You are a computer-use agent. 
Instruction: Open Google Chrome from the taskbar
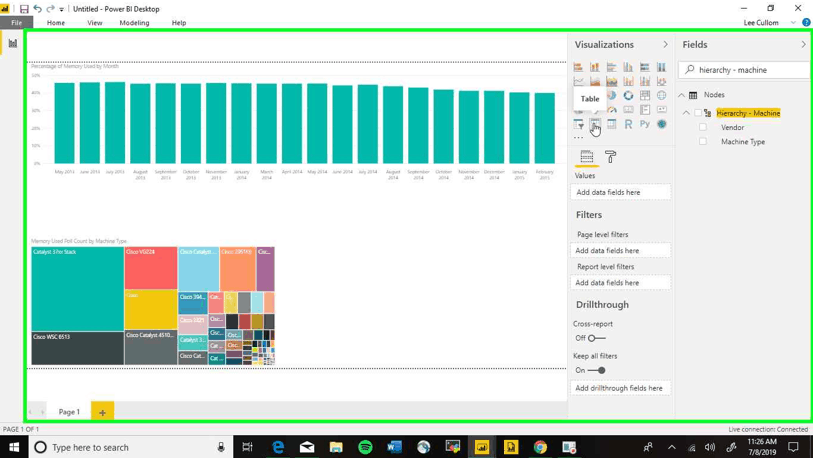tap(540, 447)
